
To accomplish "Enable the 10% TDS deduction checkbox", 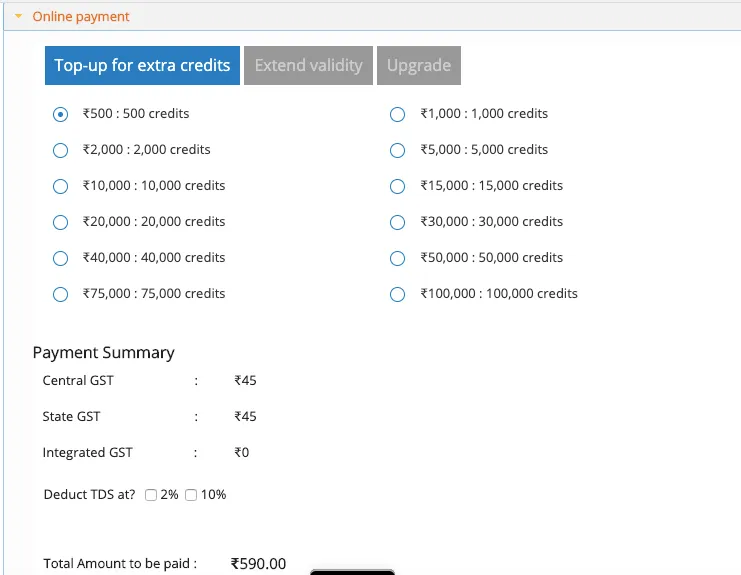I will [x=191, y=495].
